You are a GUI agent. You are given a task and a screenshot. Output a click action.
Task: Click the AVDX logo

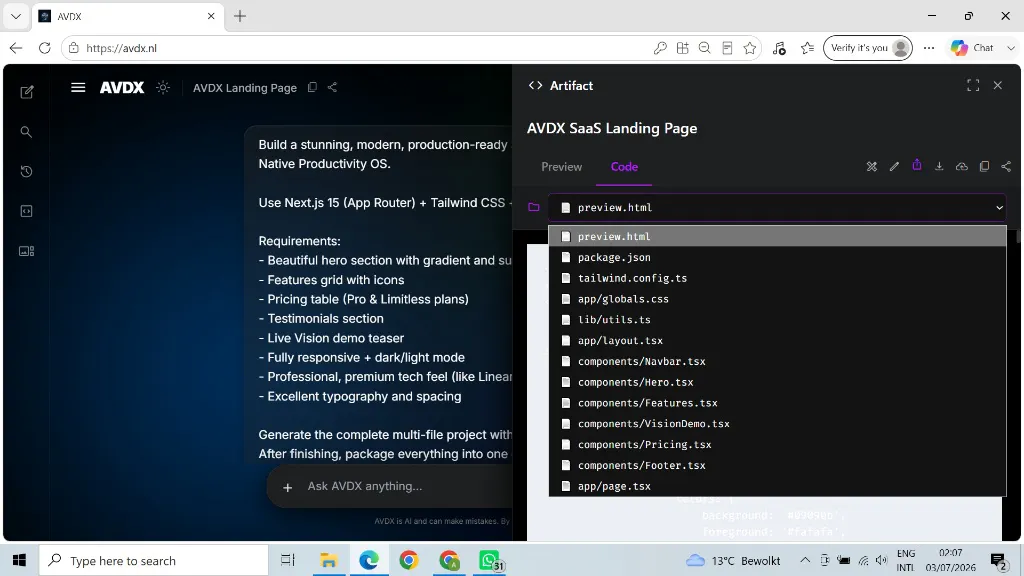click(121, 88)
